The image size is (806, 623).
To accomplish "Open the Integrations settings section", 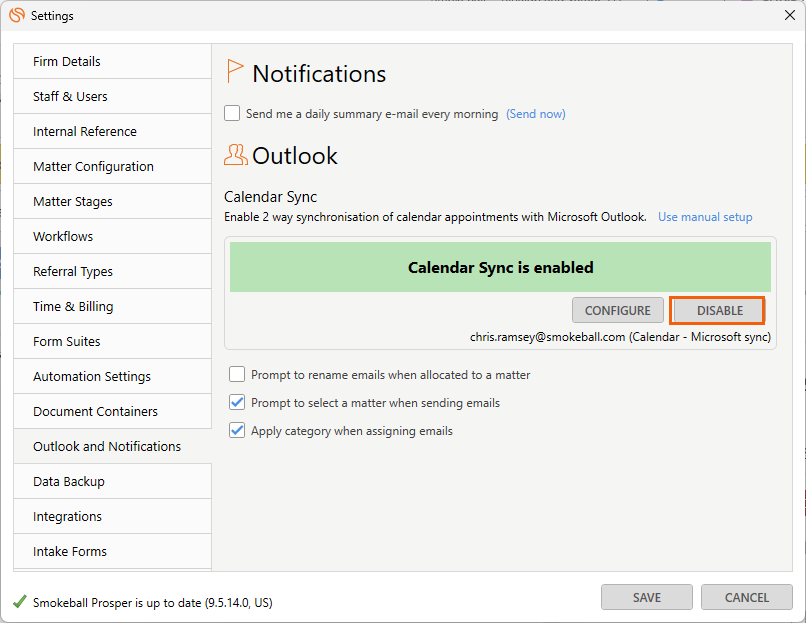I will tap(113, 516).
